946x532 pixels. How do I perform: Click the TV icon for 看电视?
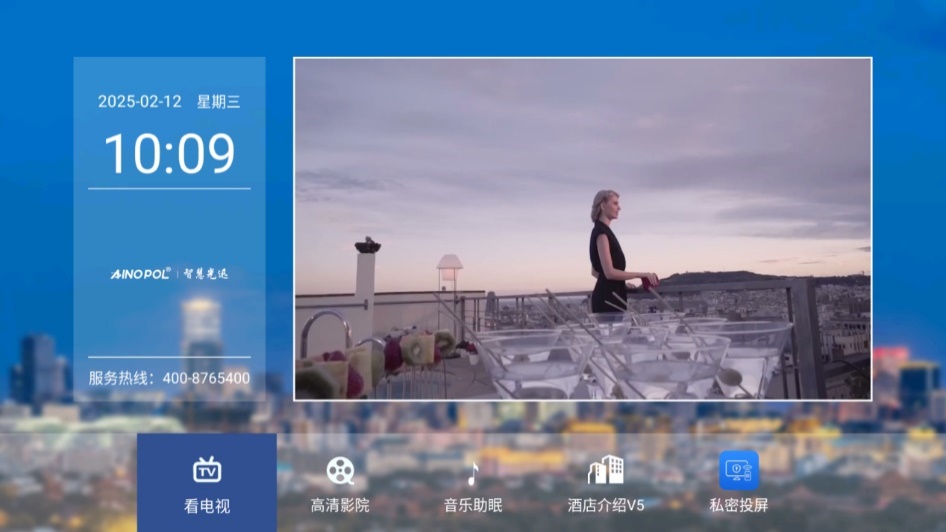[x=207, y=470]
